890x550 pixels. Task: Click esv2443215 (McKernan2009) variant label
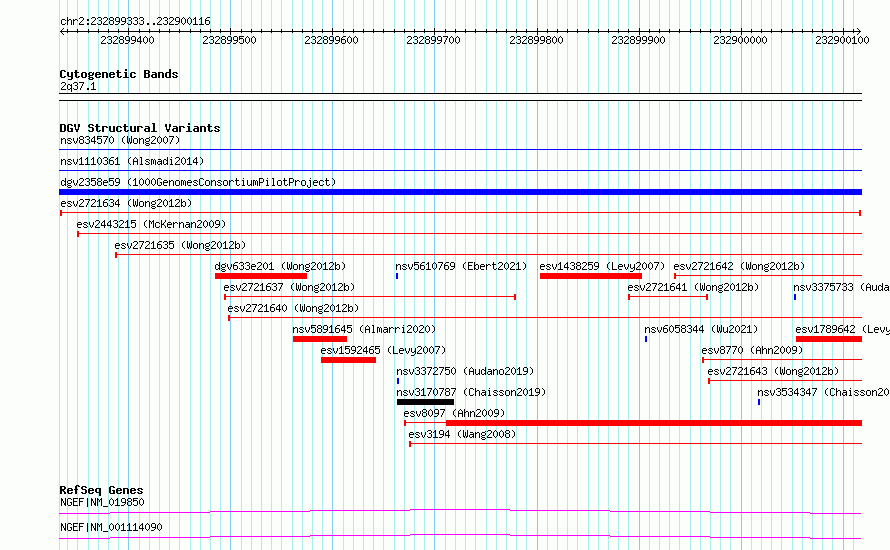point(151,224)
